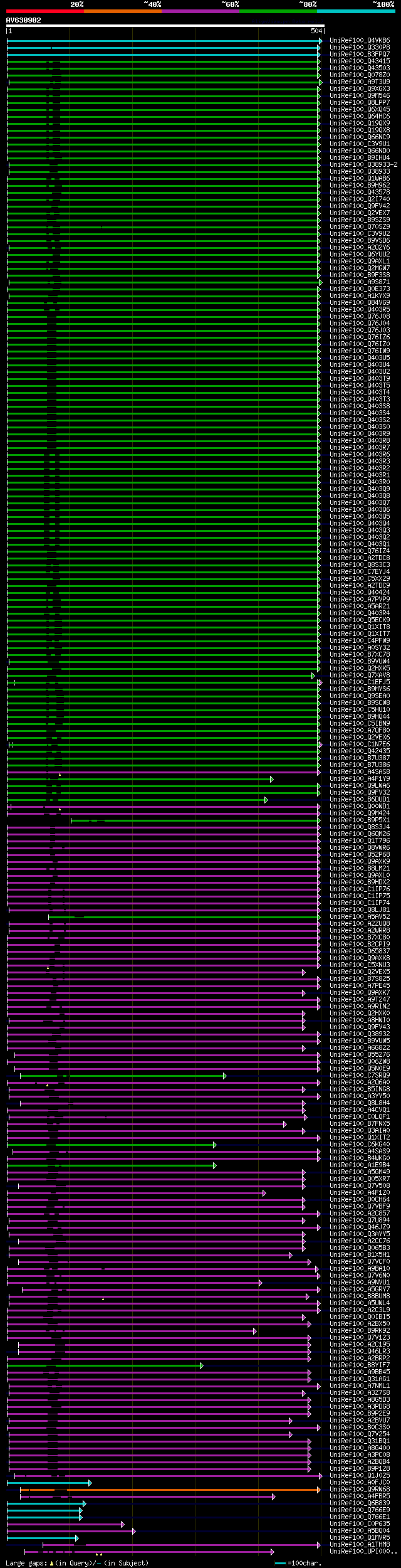Select the label UniRef100_Q766E1
Viewport: 401px width, 1568px height.
click(x=360, y=1517)
